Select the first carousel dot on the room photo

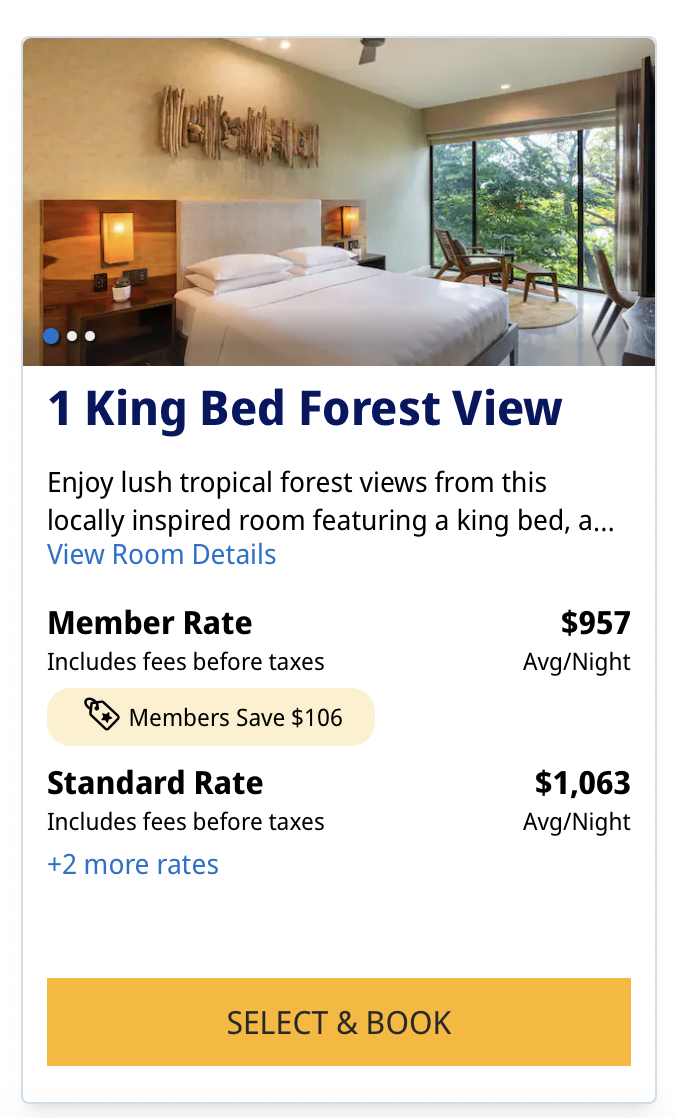51,336
